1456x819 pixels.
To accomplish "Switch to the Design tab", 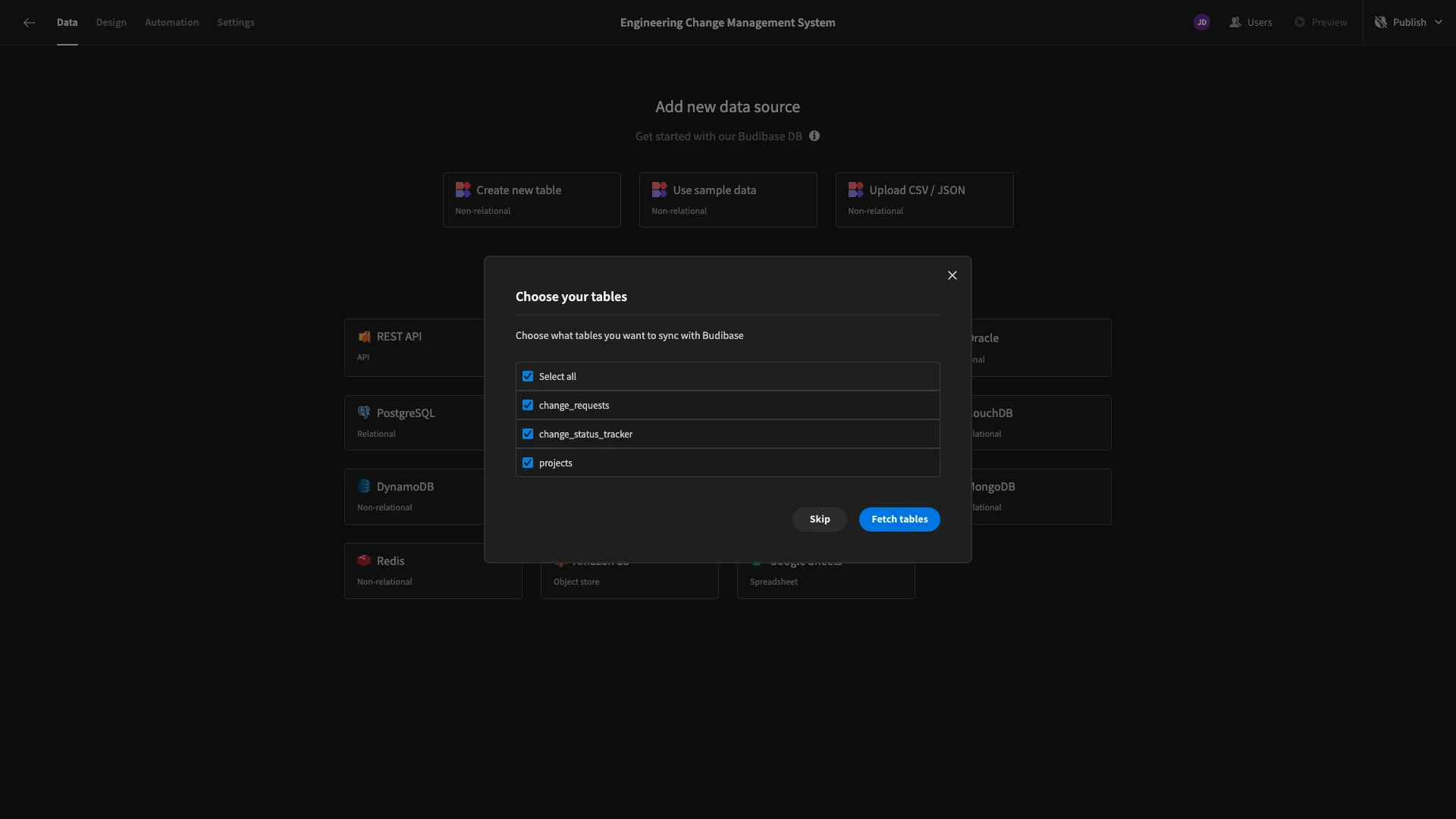I will tap(111, 22).
